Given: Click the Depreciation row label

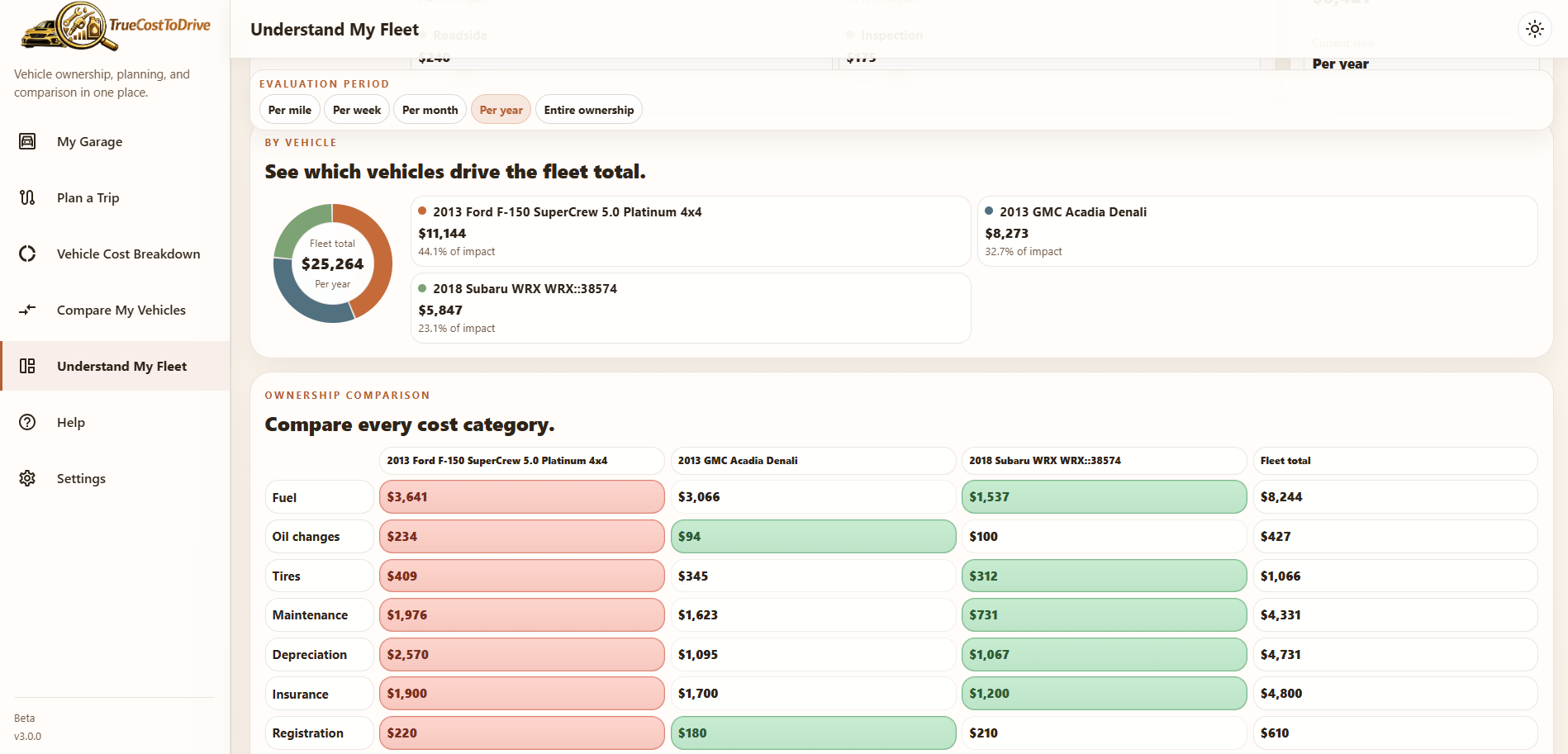Looking at the screenshot, I should 320,655.
